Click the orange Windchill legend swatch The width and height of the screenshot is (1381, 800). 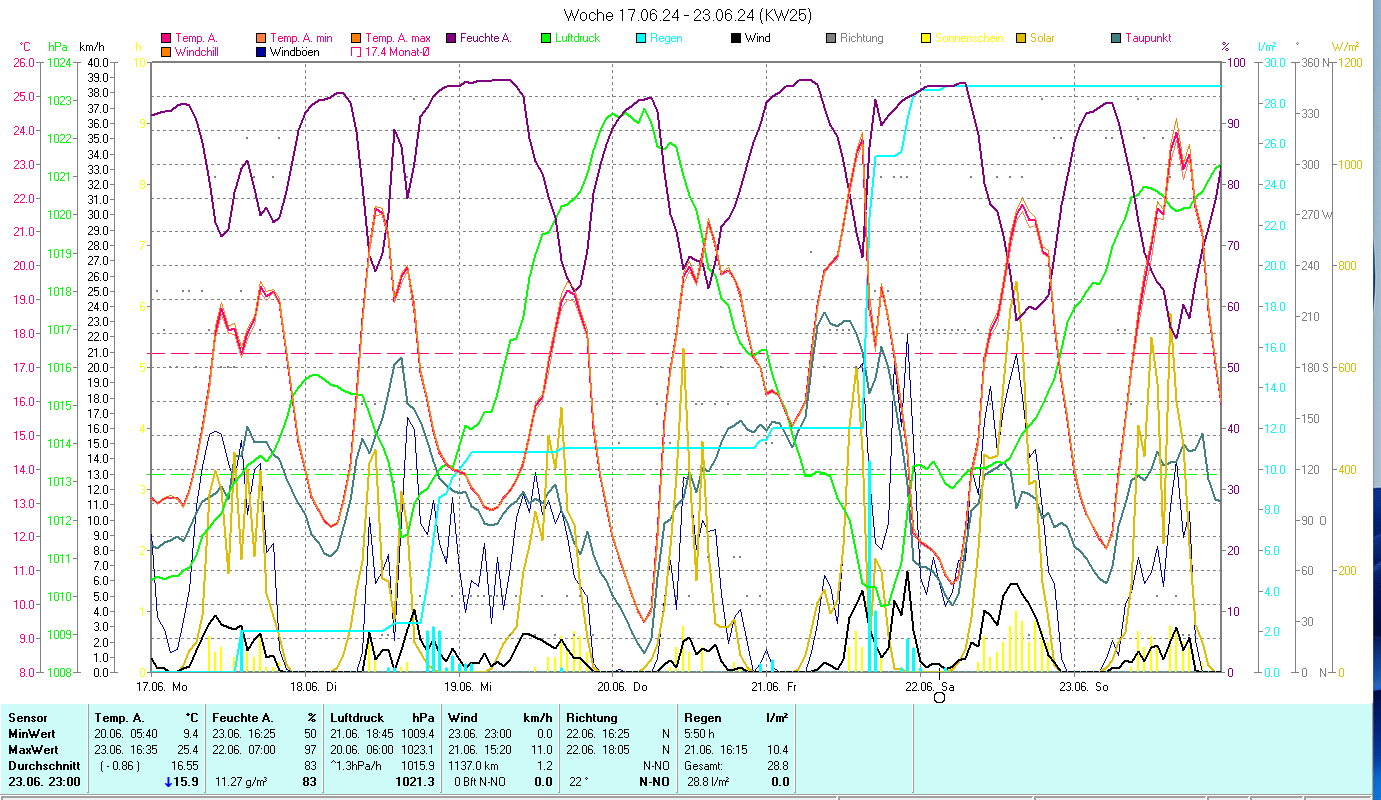coord(166,52)
